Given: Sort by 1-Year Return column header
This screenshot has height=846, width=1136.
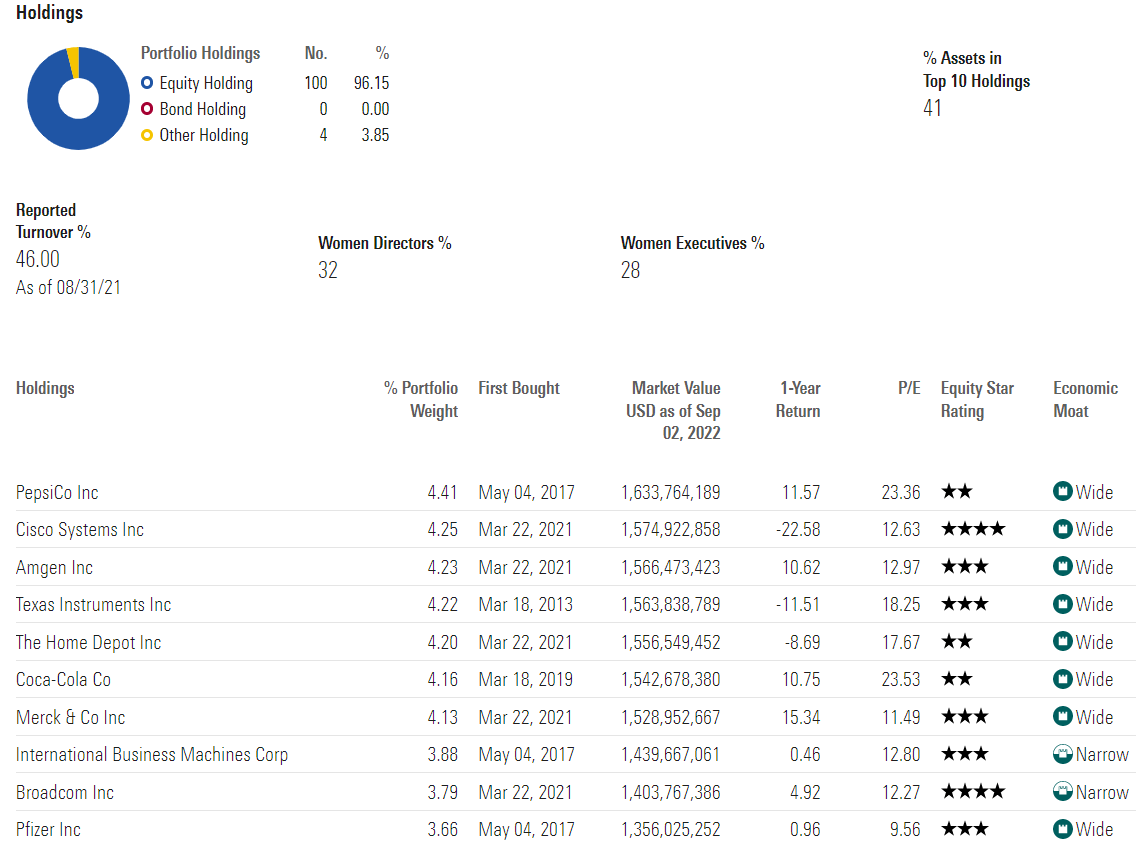Looking at the screenshot, I should coord(798,399).
